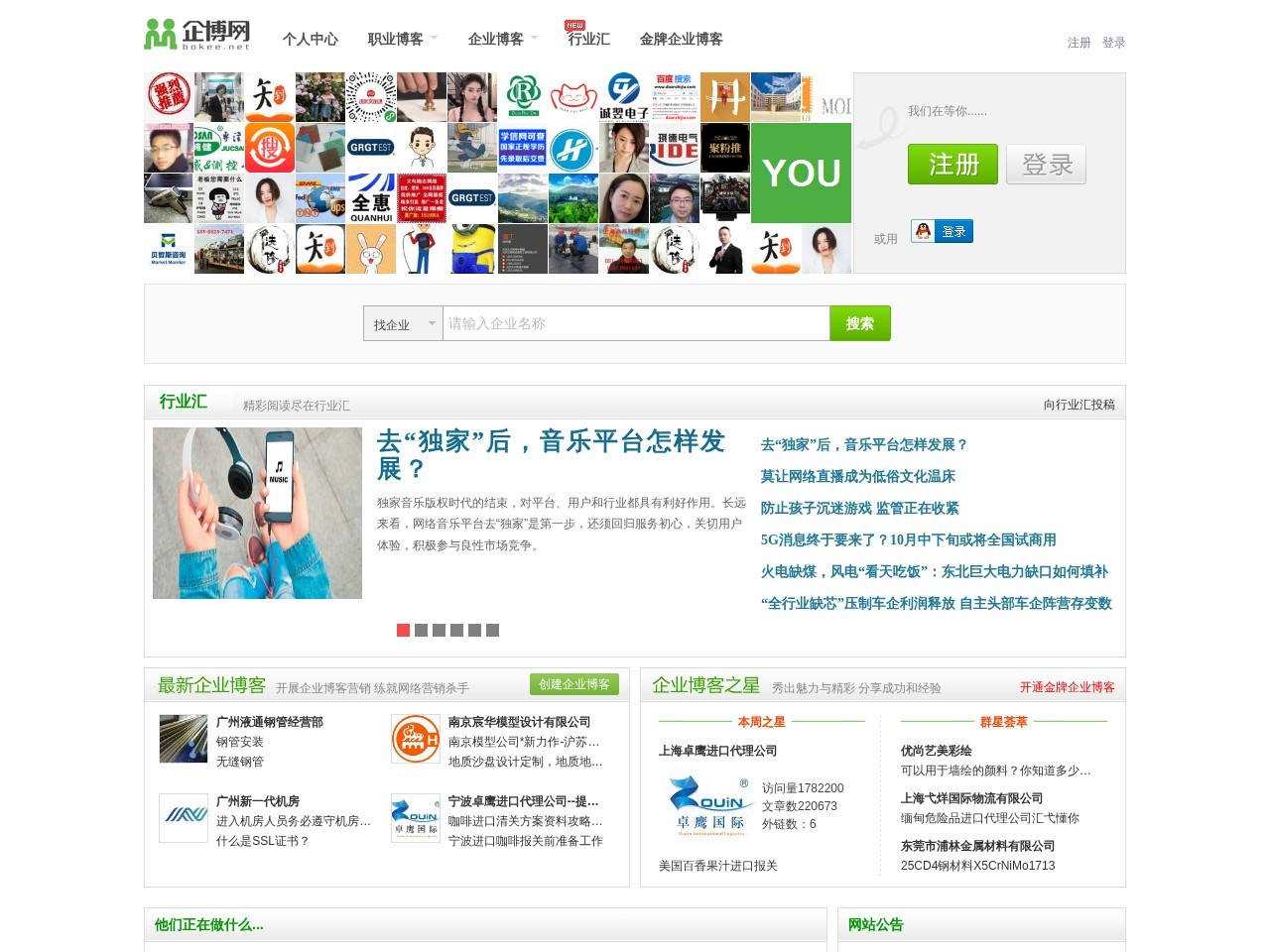The image size is (1270, 952).
Task: Click the green YOU tile
Action: 801,174
